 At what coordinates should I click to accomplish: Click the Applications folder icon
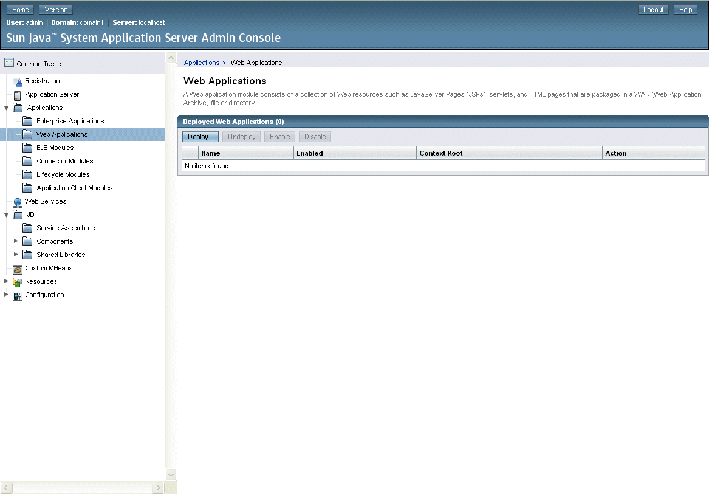18,108
